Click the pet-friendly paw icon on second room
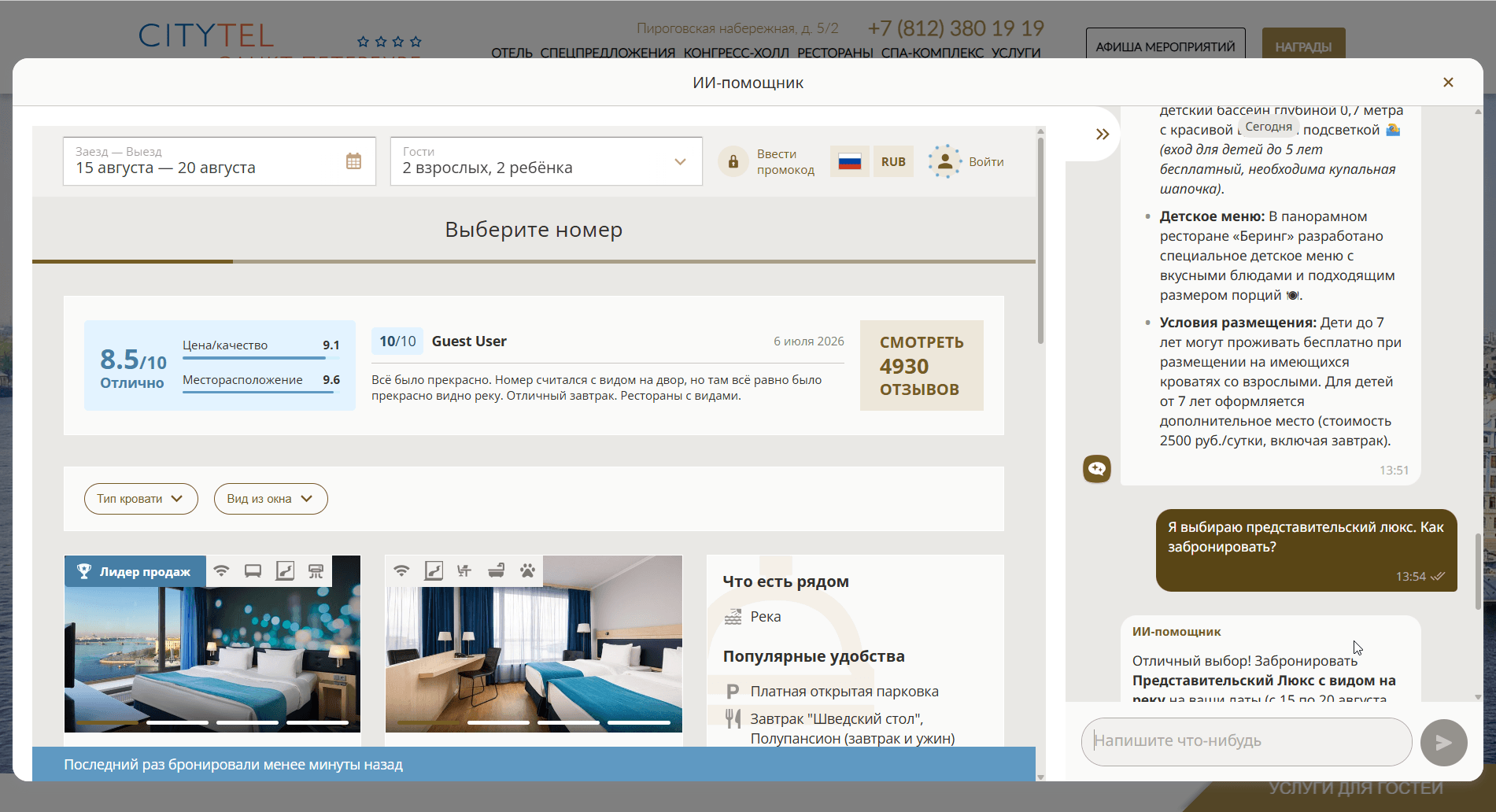 (527, 570)
